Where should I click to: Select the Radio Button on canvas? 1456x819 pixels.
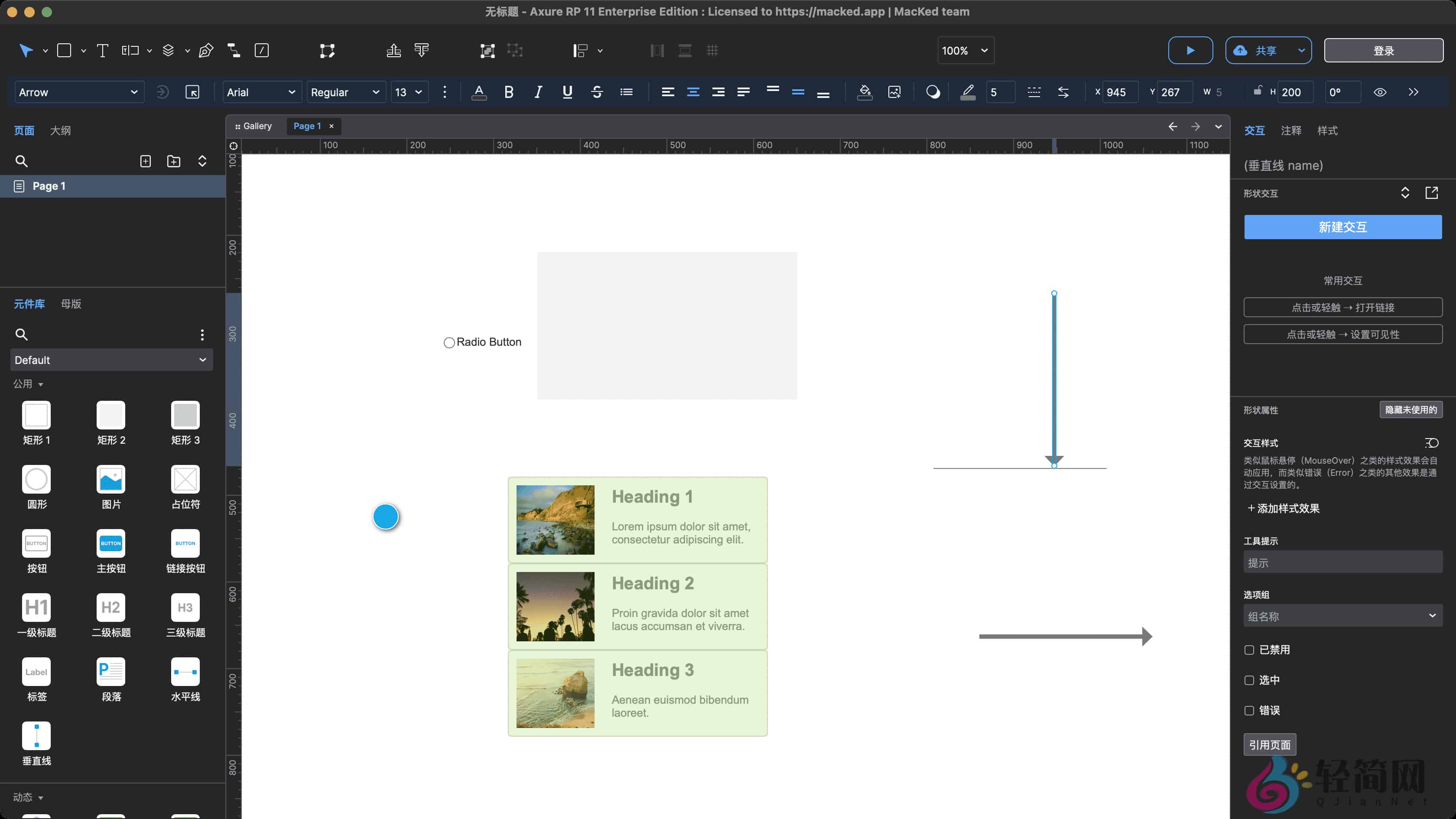(483, 342)
